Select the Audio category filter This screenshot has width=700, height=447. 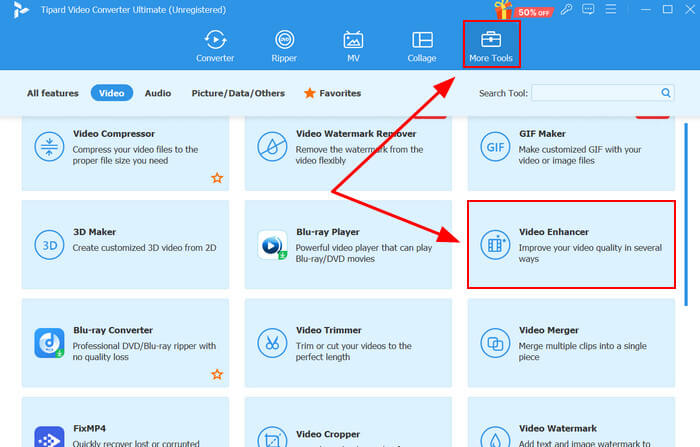click(x=158, y=93)
